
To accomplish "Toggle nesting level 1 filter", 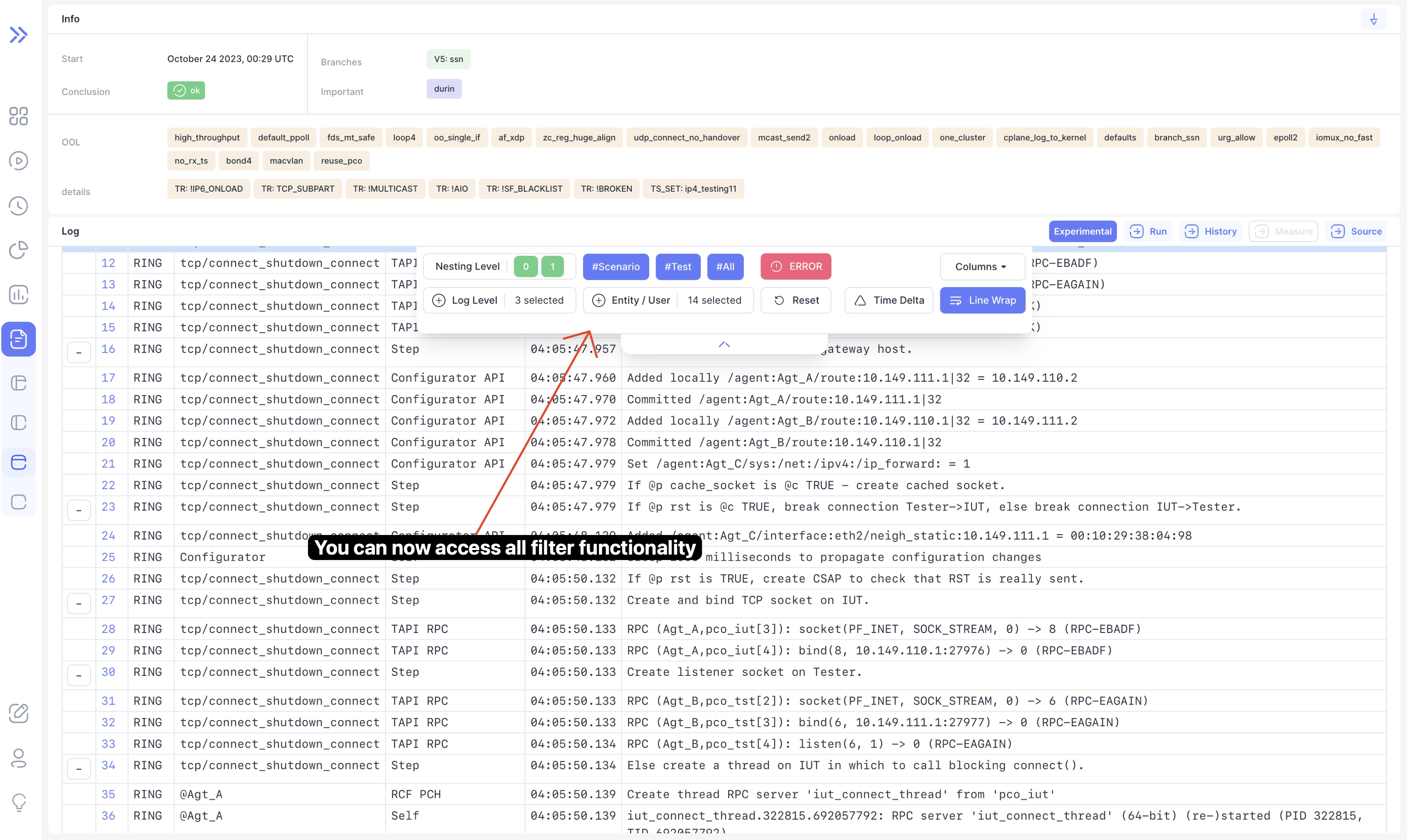I will [553, 267].
